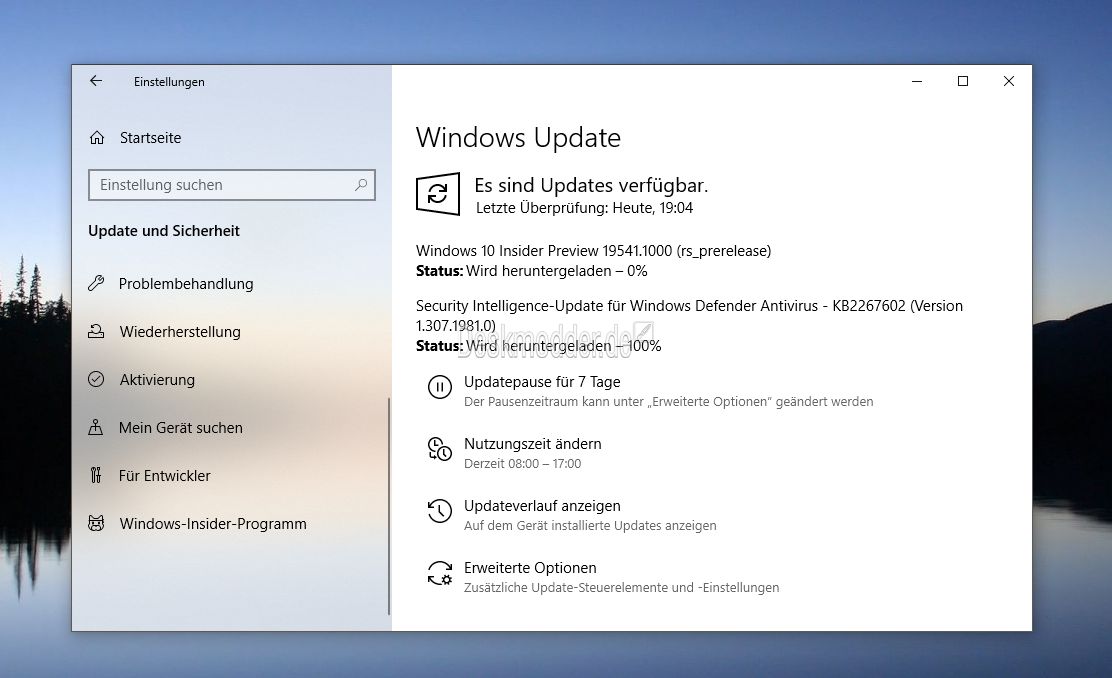Click the Windows-Insider-Programm cat icon
The height and width of the screenshot is (678, 1112).
(x=96, y=523)
